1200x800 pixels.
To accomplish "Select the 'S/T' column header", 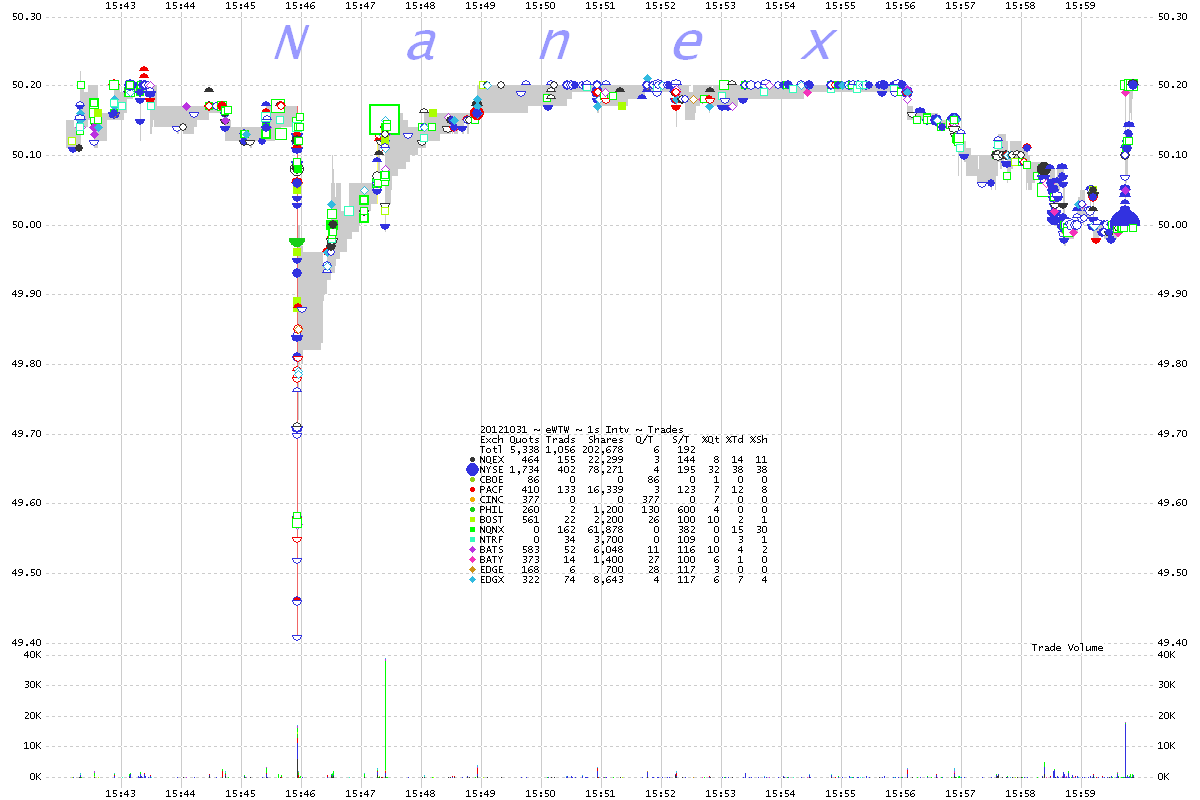I will click(679, 439).
